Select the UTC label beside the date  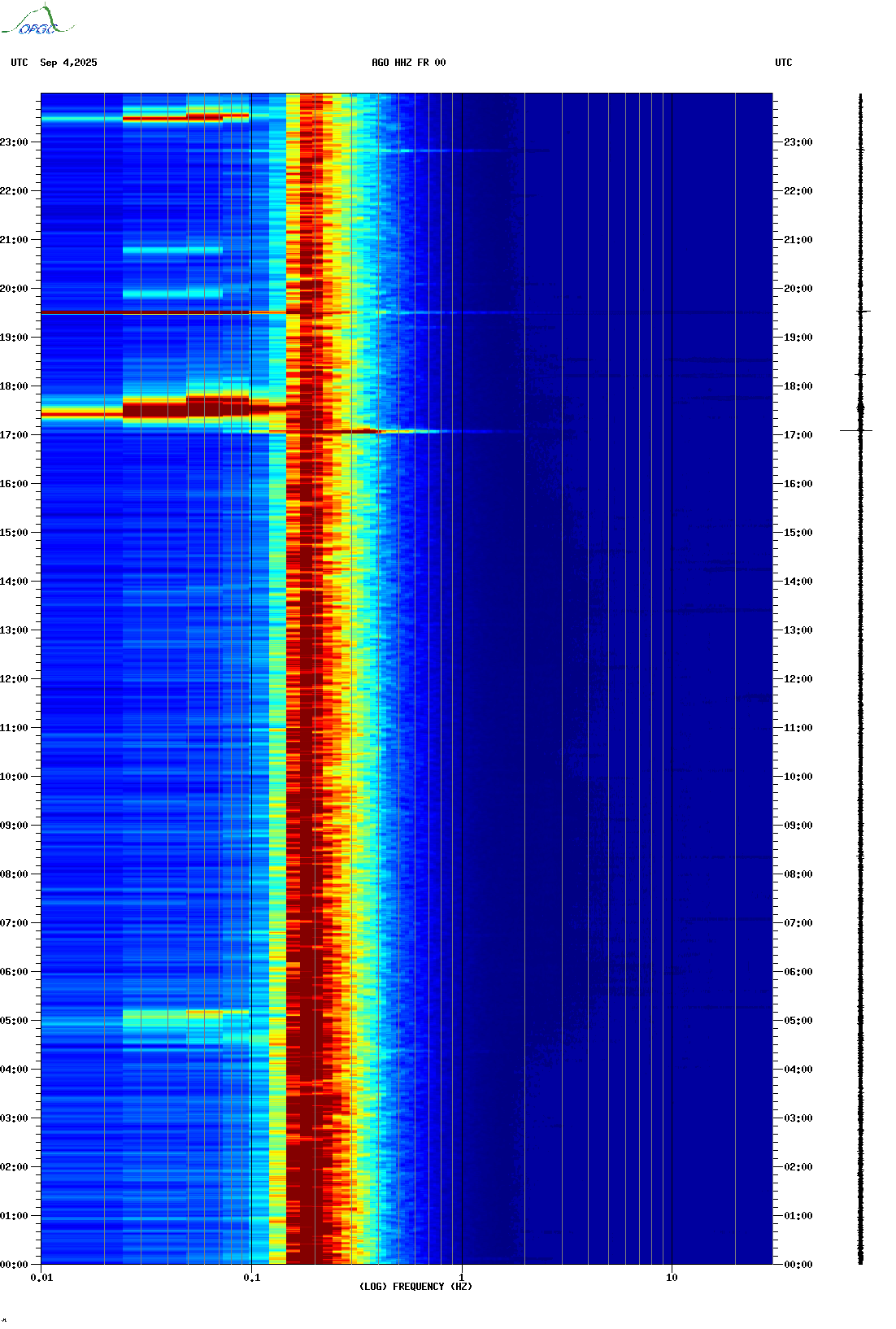[x=20, y=63]
